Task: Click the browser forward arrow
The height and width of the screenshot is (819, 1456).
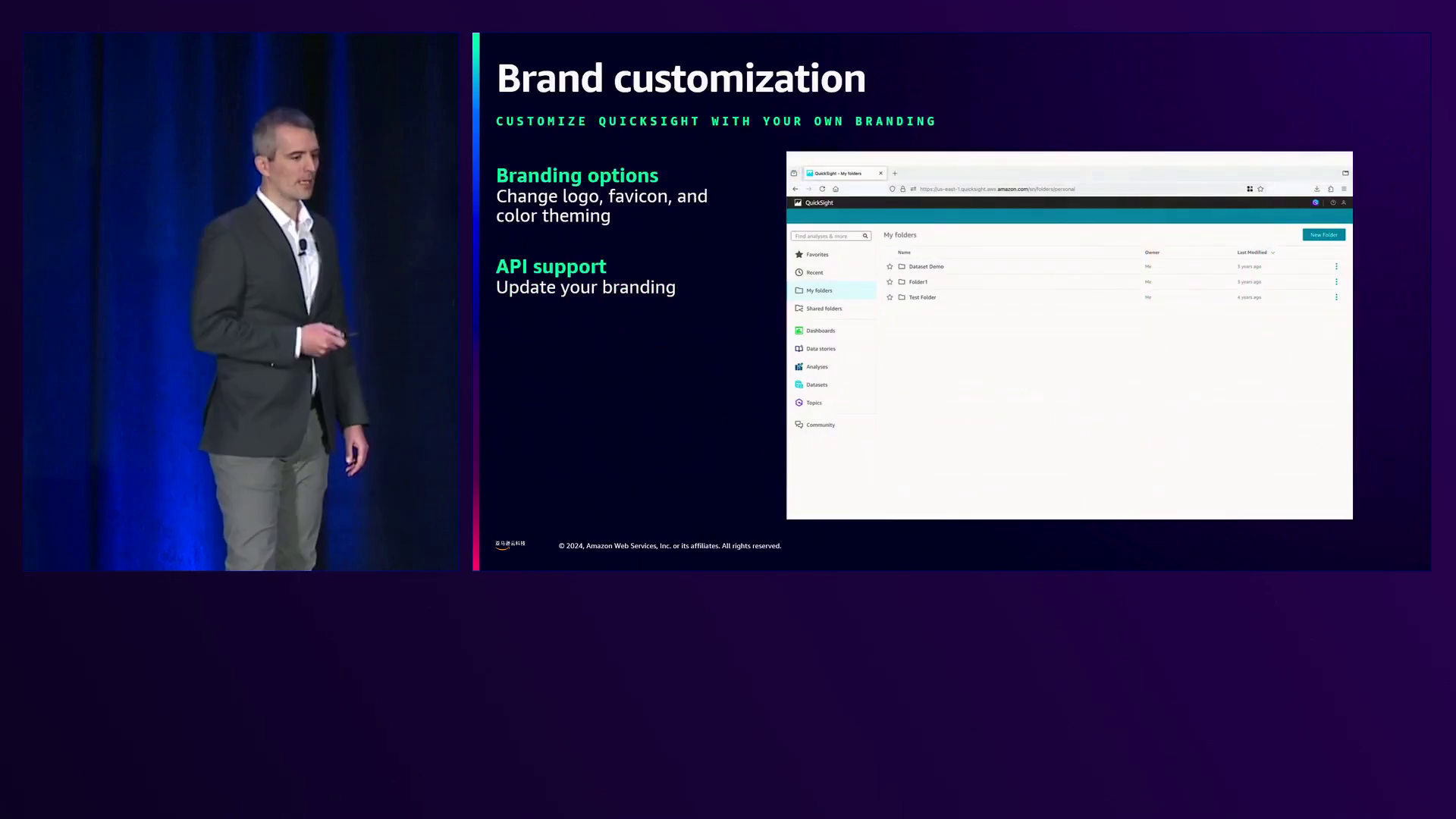Action: click(x=808, y=190)
